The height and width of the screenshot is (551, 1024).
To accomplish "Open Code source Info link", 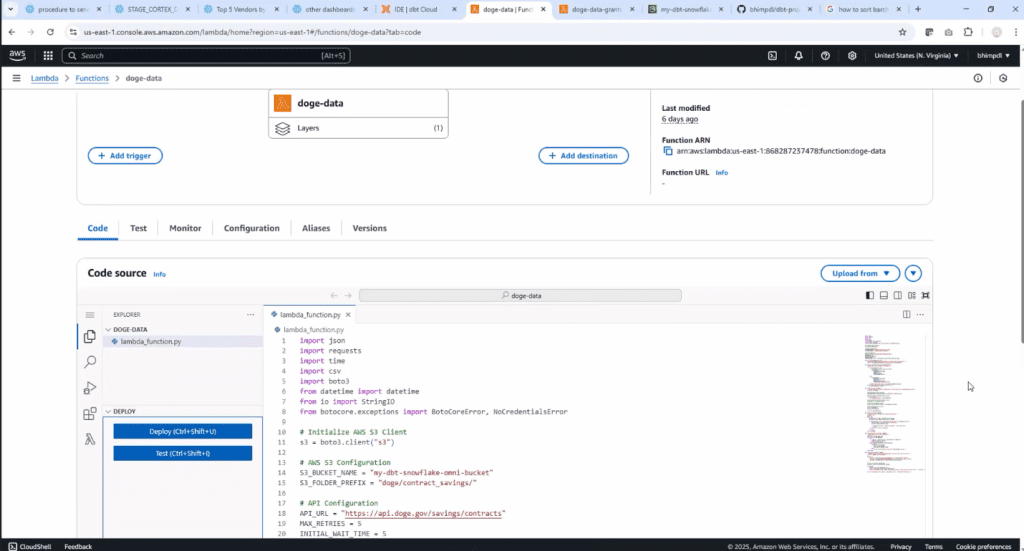I will pos(159,274).
